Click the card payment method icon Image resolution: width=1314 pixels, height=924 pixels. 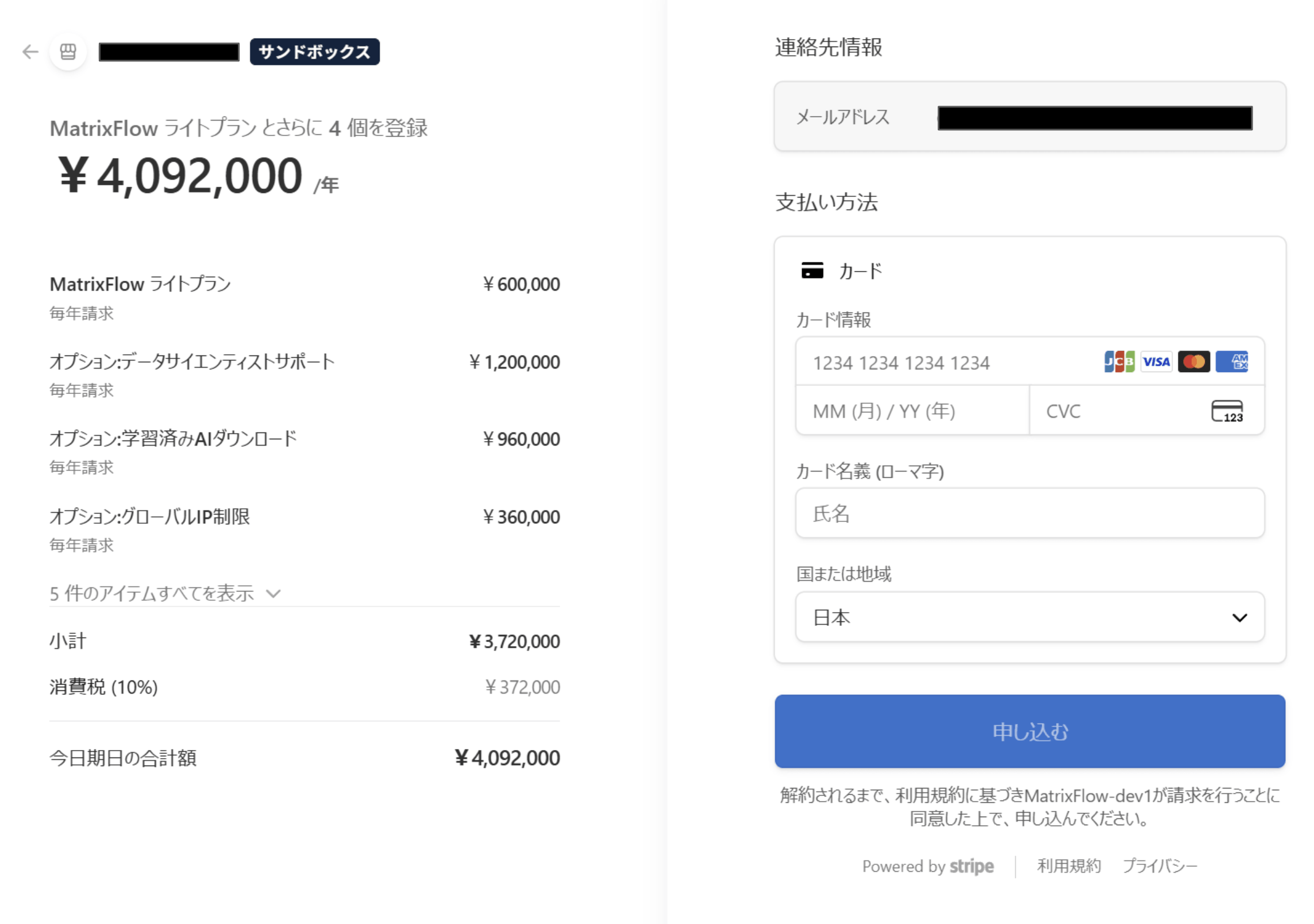click(812, 270)
